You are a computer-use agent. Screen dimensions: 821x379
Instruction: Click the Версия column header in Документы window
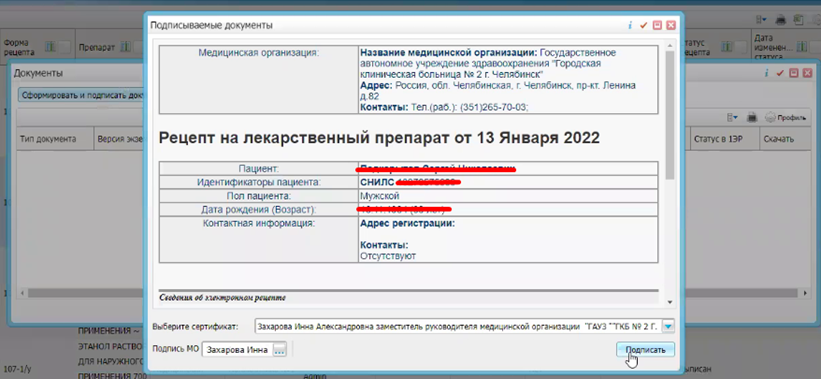[119, 139]
